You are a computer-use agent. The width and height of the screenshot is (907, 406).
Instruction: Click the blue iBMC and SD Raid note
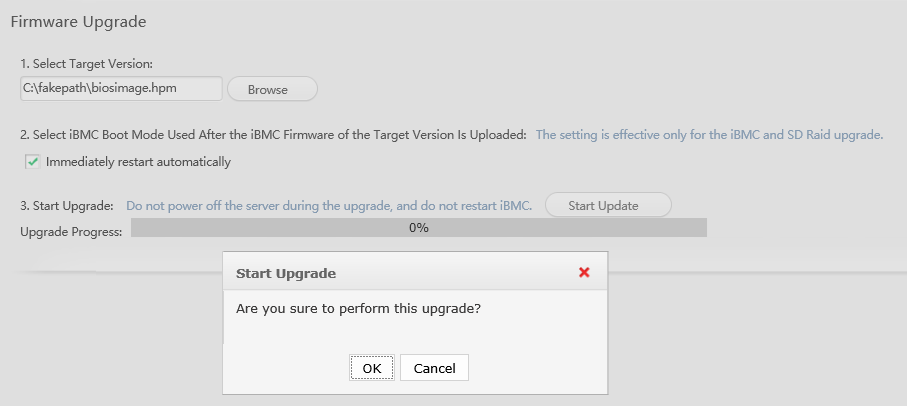coord(709,135)
